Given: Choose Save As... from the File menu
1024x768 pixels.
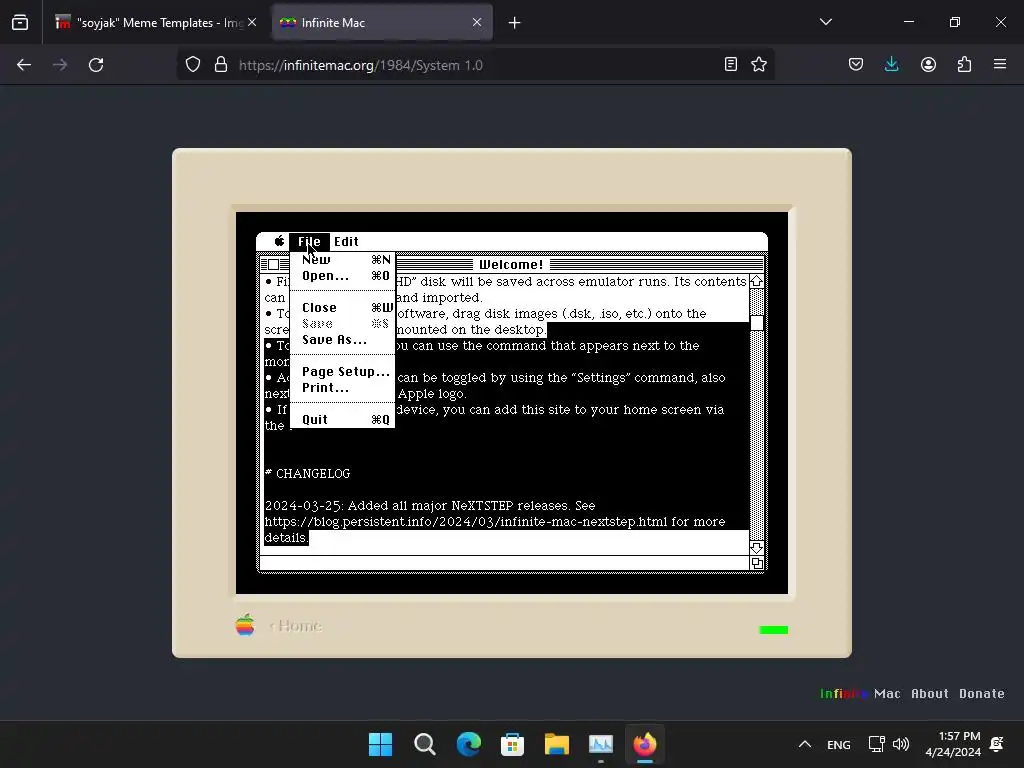Looking at the screenshot, I should [342, 340].
